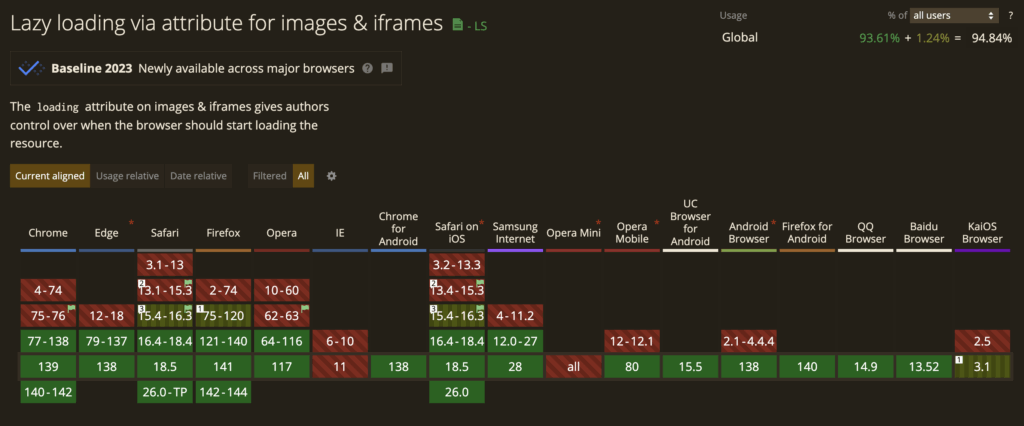Select Safari 16.4-18.4 cell

click(x=165, y=340)
